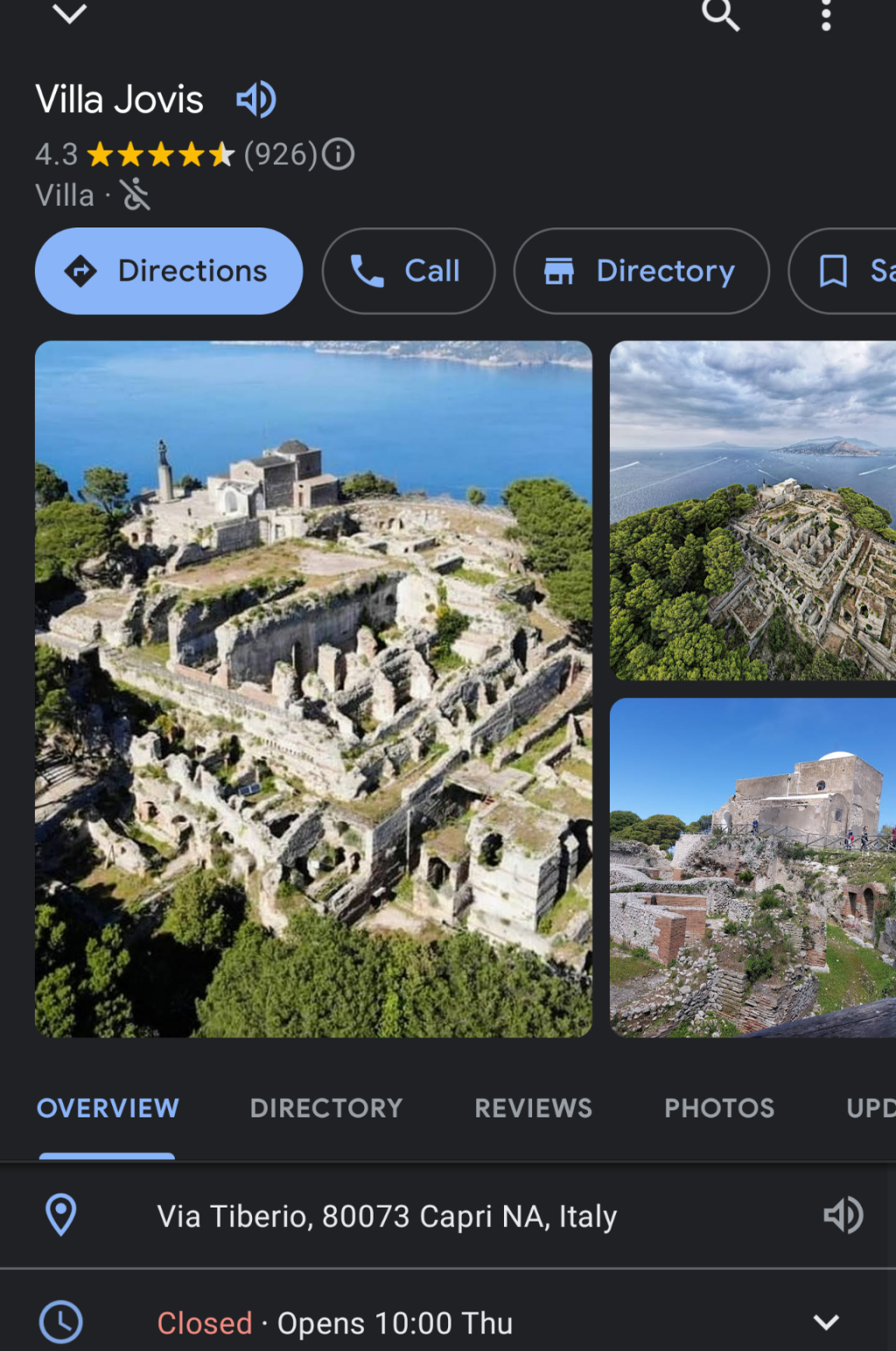
Task: Save place using the bookmark button
Action: (844, 271)
